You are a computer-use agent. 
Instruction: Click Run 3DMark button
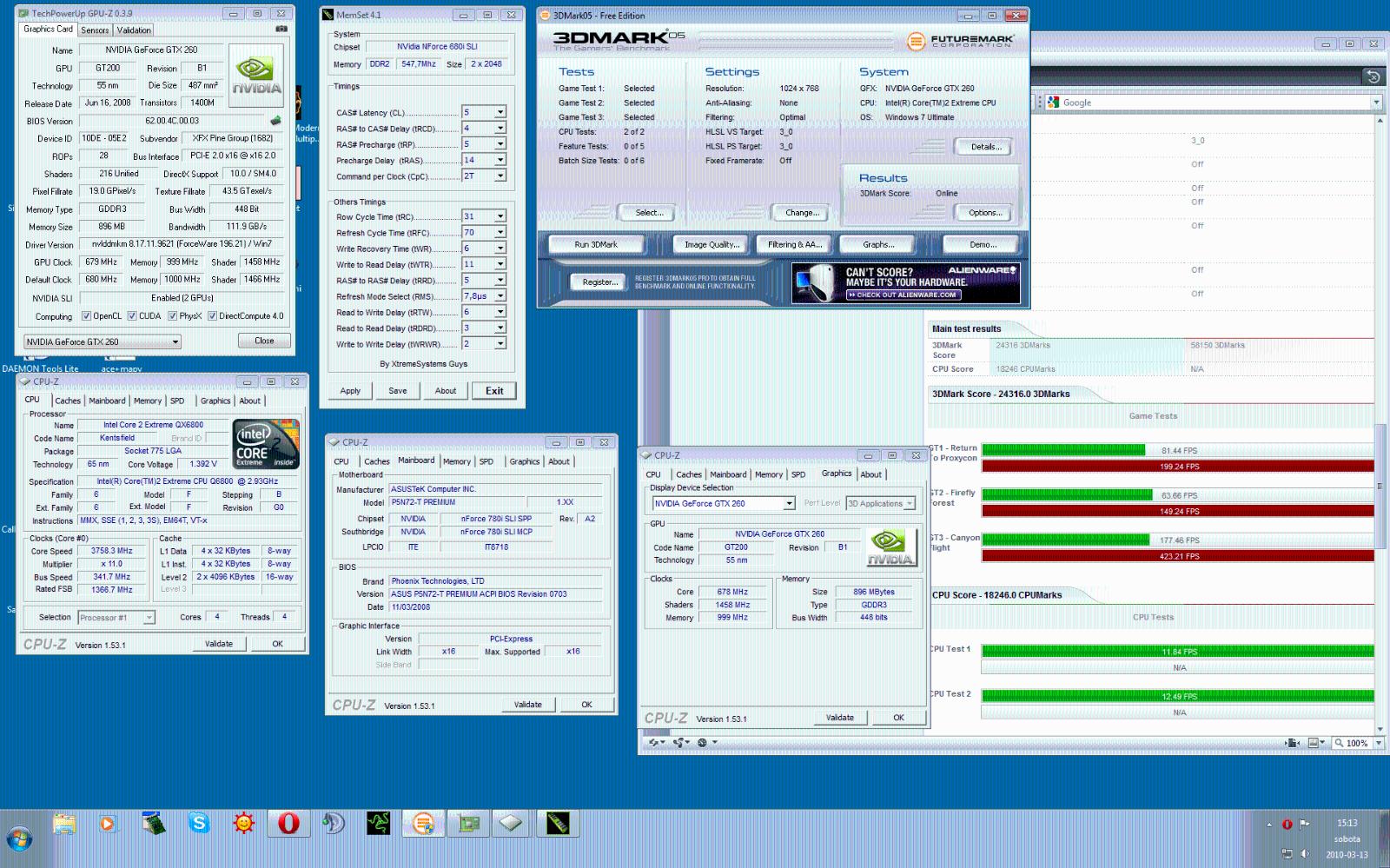(x=596, y=245)
